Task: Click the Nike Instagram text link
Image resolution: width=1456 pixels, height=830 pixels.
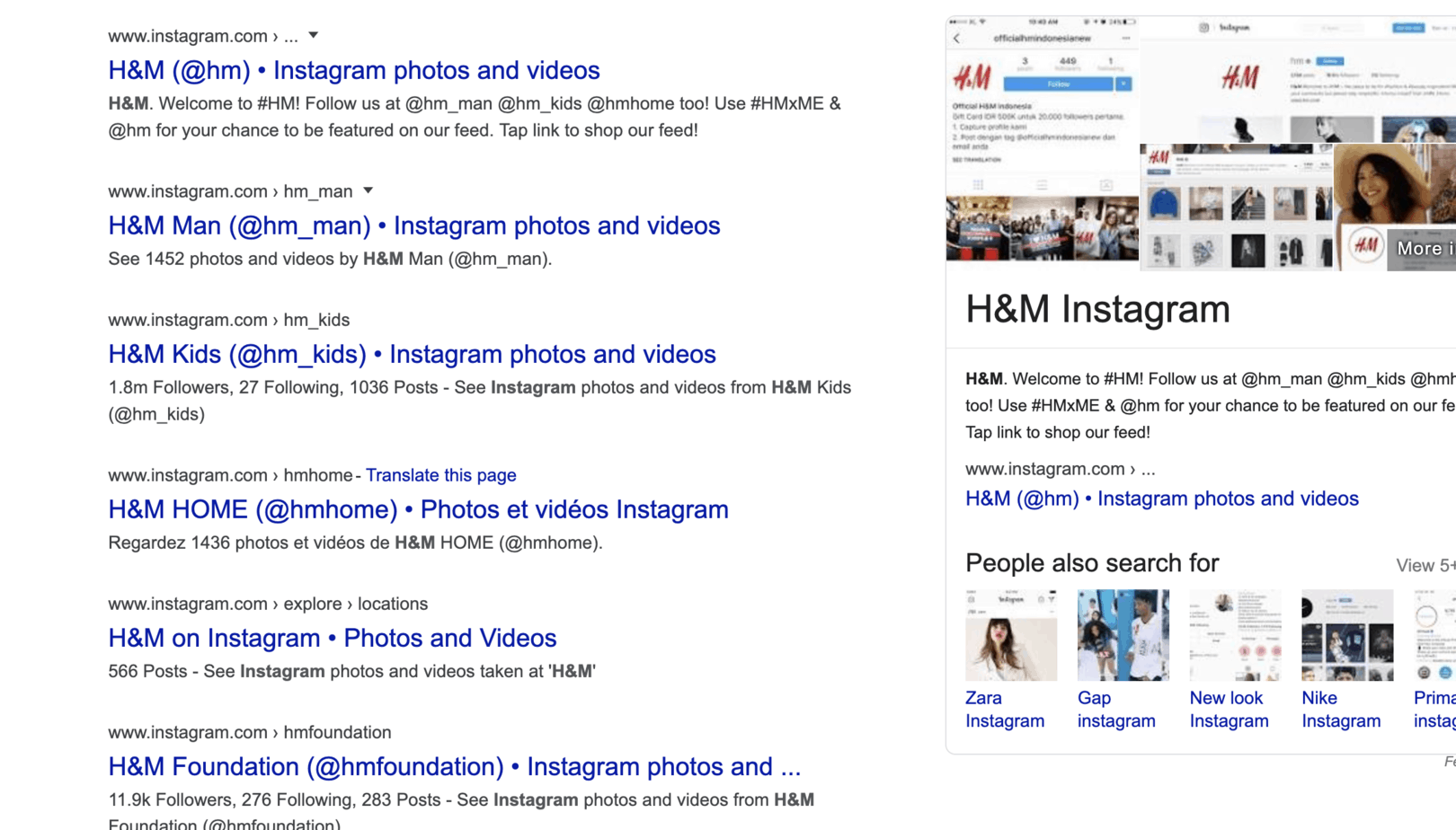Action: tap(1340, 710)
